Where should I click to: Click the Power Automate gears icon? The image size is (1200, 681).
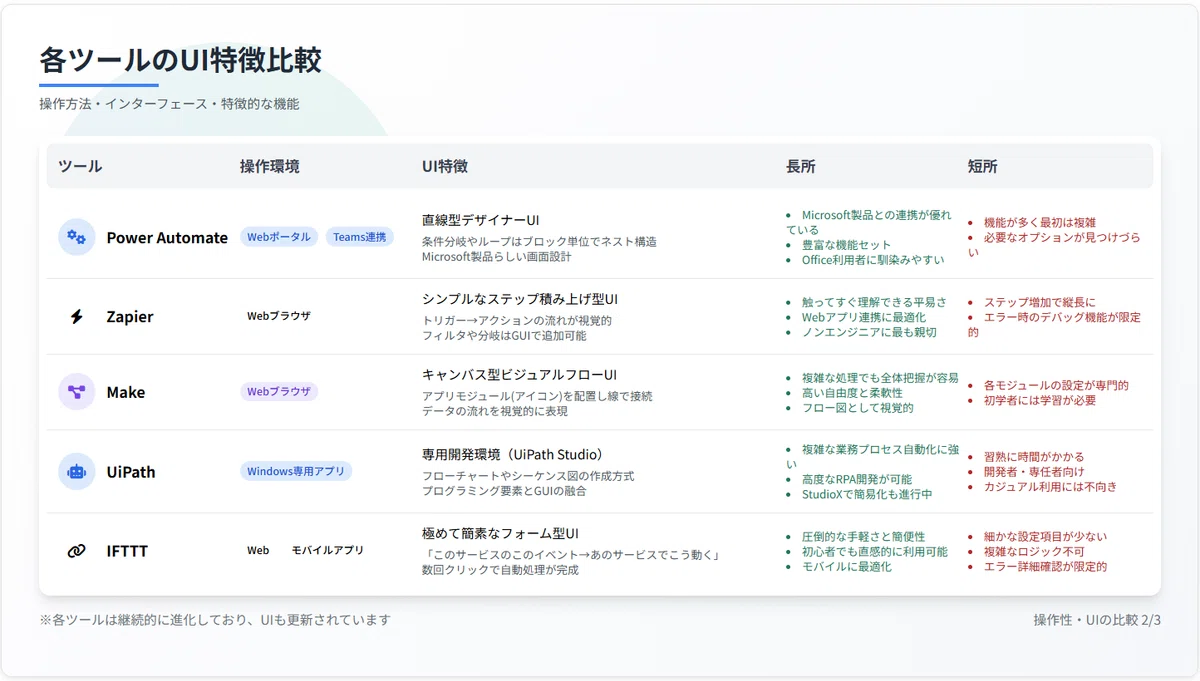[76, 237]
